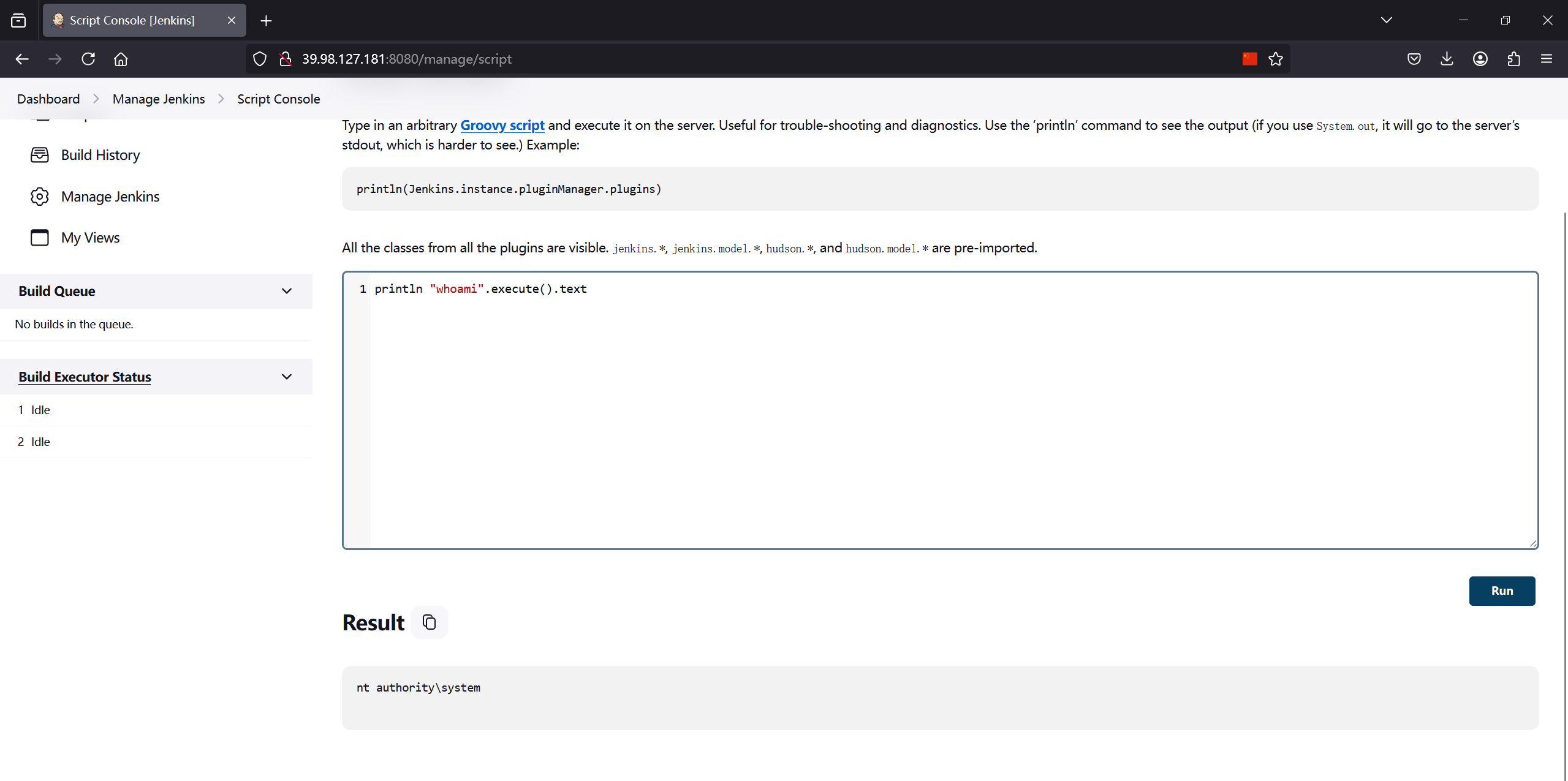Open Manage Jenkins from the sidebar
Viewport: 1568px width, 781px height.
(x=110, y=197)
